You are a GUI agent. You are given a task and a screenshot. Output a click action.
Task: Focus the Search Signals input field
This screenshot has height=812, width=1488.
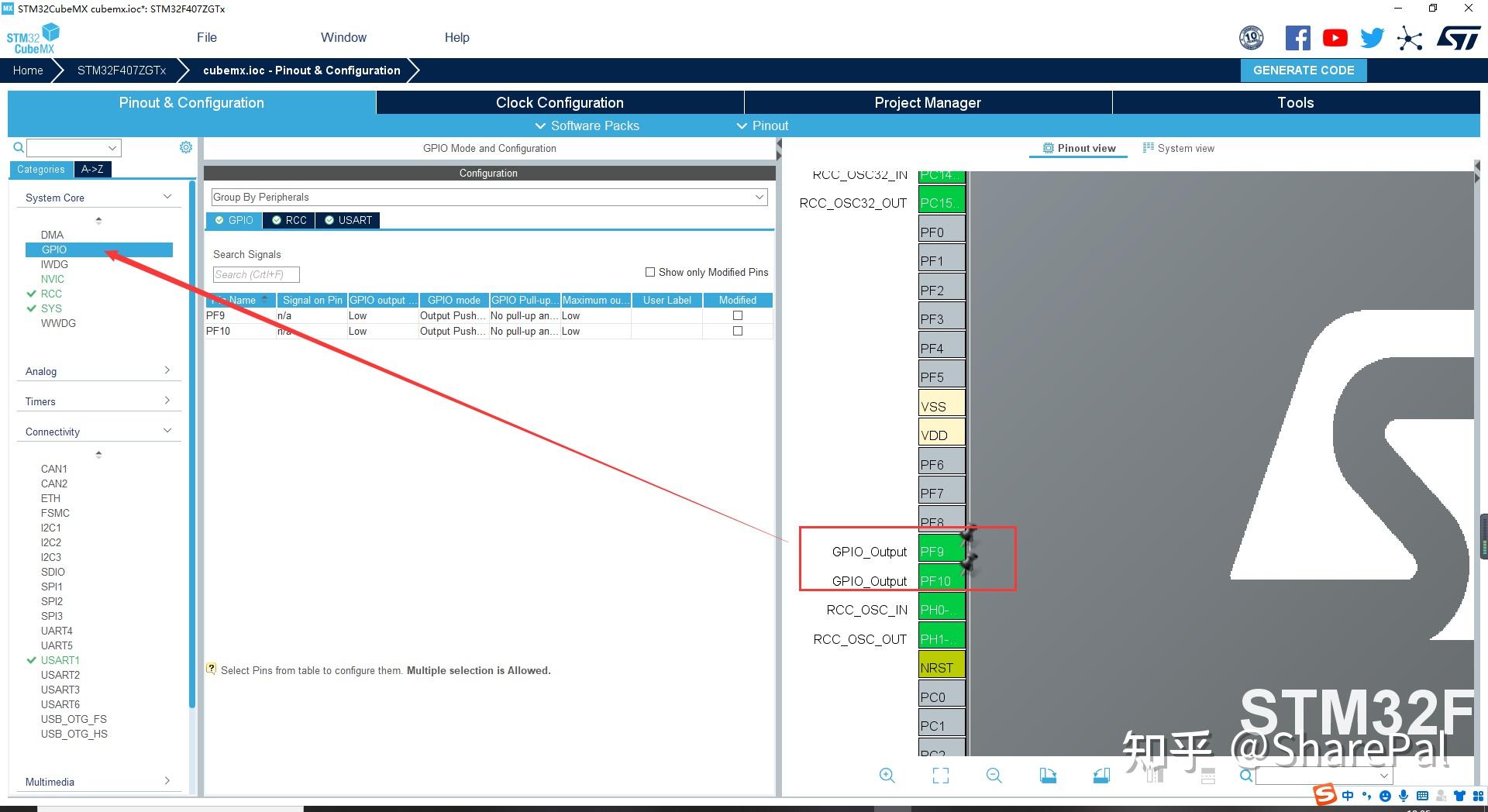click(256, 274)
